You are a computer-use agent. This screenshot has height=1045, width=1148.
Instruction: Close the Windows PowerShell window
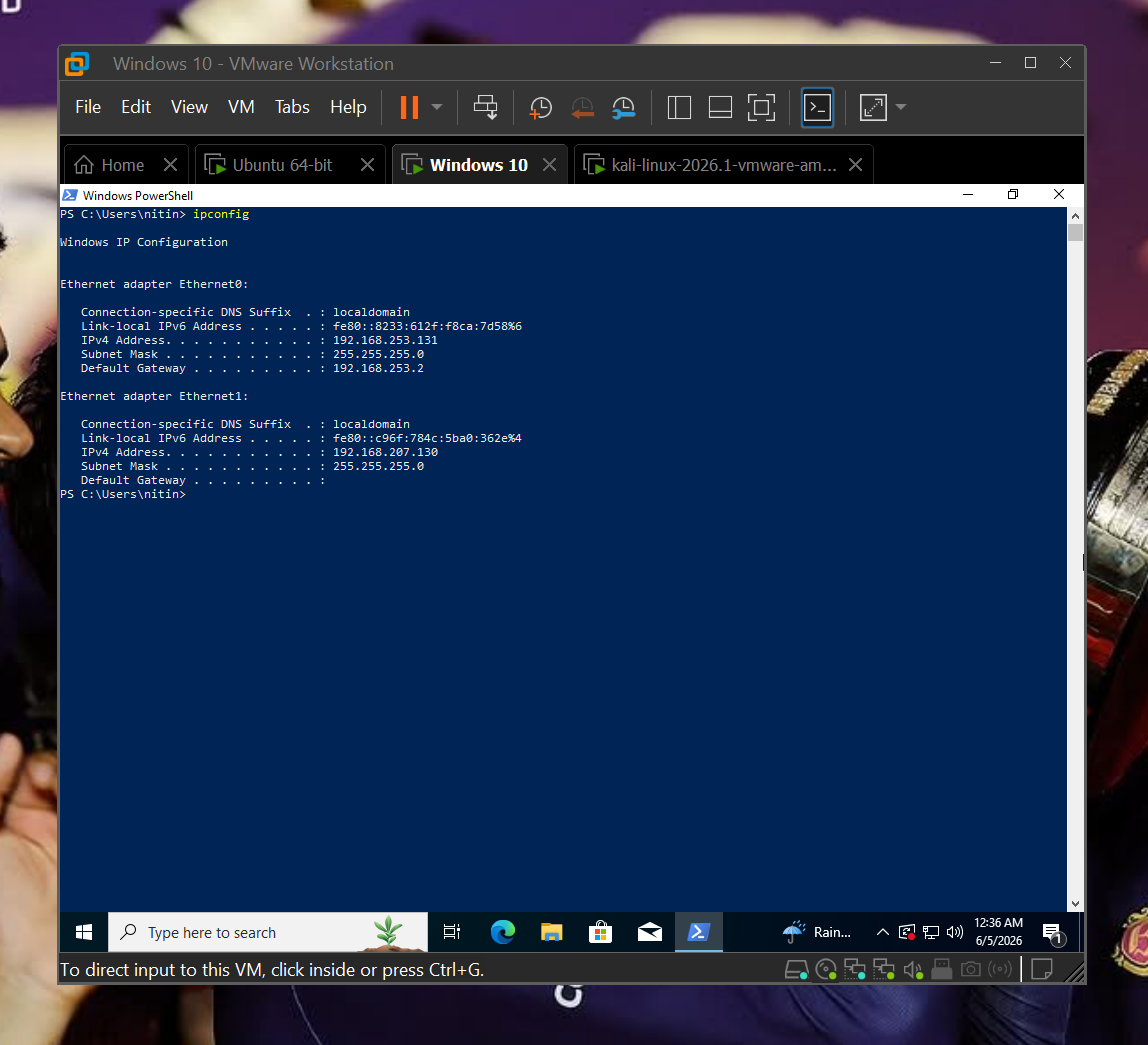click(x=1059, y=194)
